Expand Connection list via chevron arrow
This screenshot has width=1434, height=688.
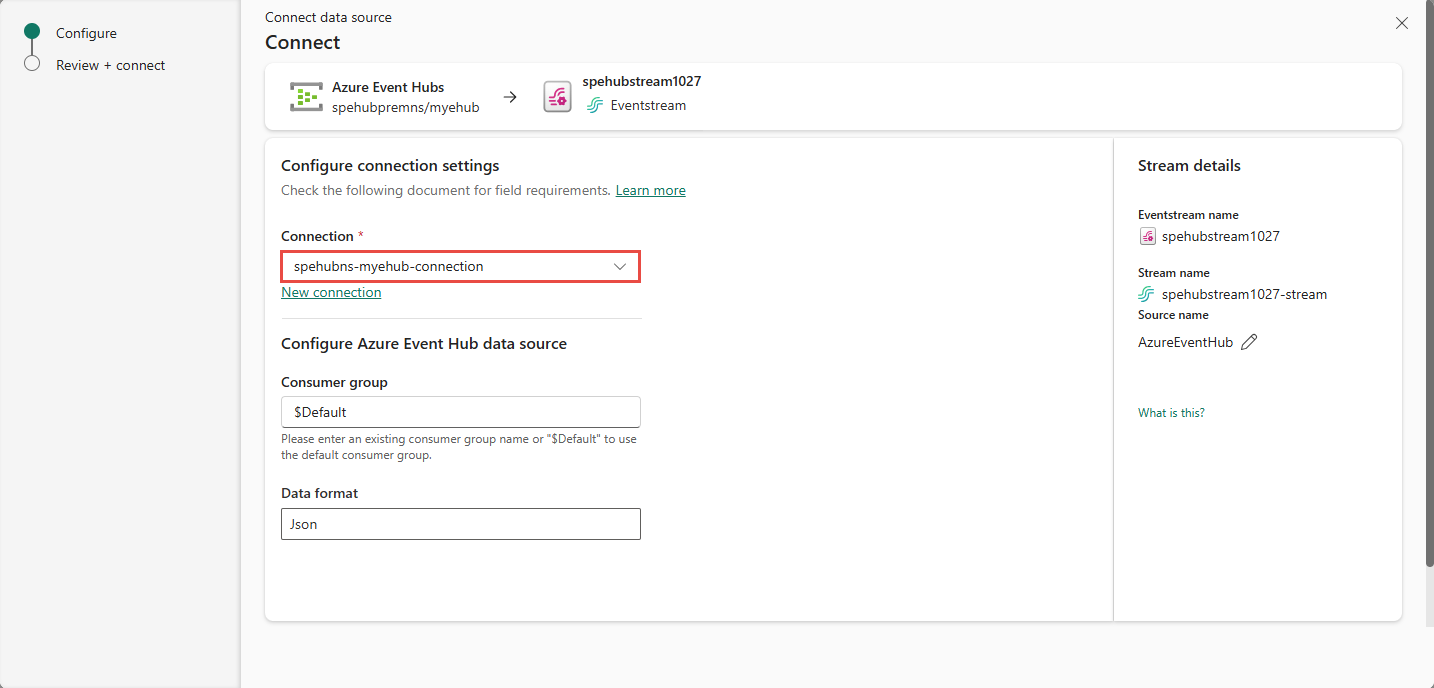pos(620,267)
